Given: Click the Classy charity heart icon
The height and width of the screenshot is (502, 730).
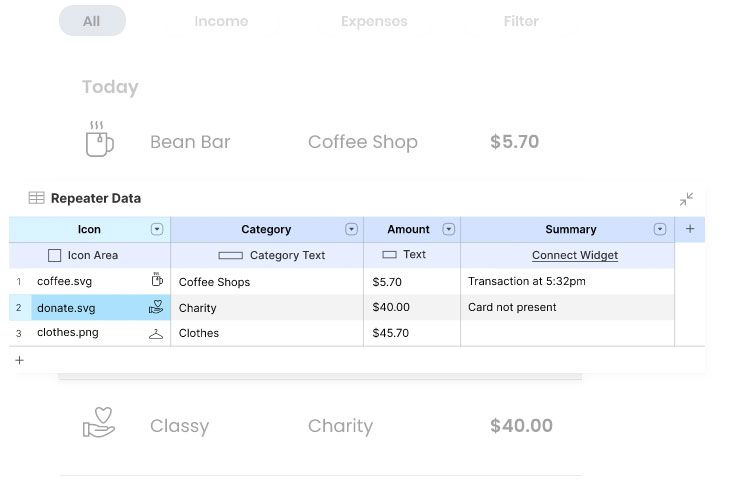Looking at the screenshot, I should [99, 425].
